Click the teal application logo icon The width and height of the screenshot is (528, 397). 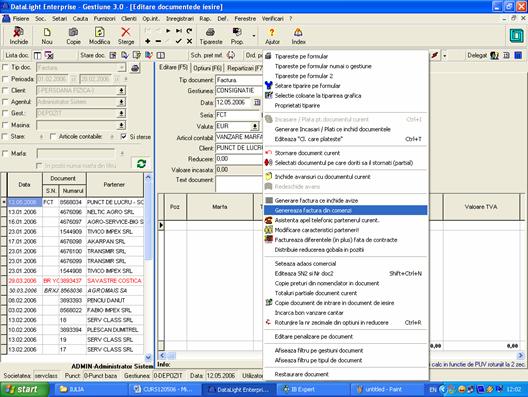pyautogui.click(x=516, y=36)
